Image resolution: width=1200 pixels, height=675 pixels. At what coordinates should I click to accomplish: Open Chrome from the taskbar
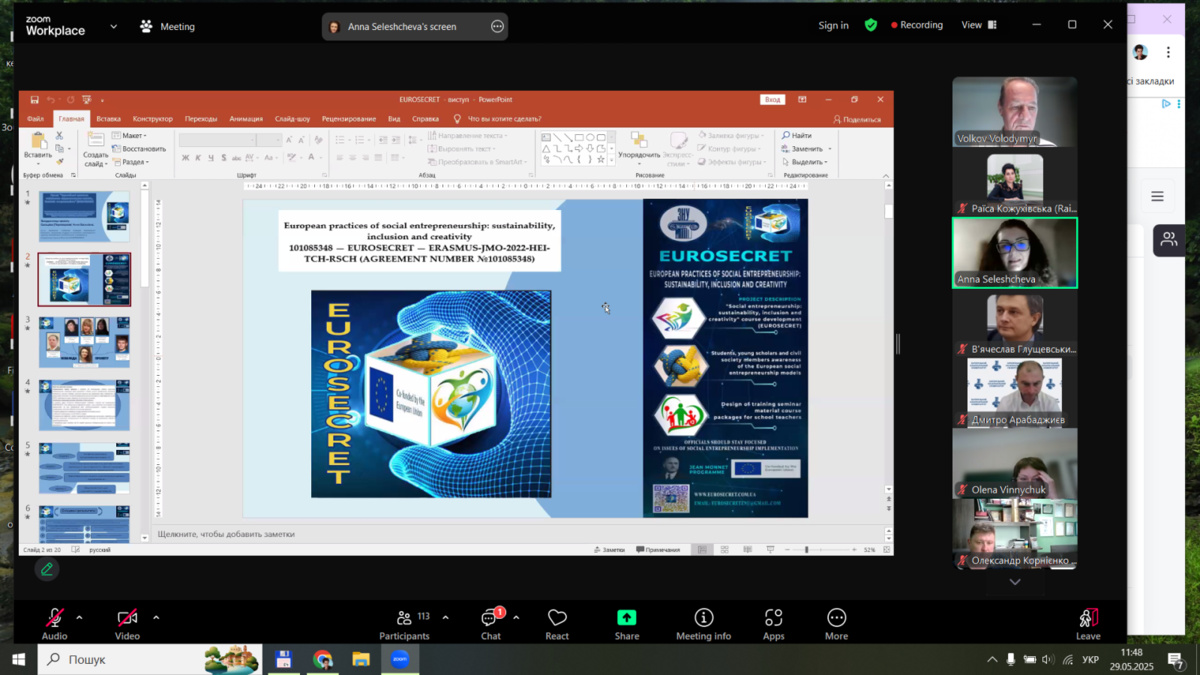click(x=322, y=660)
